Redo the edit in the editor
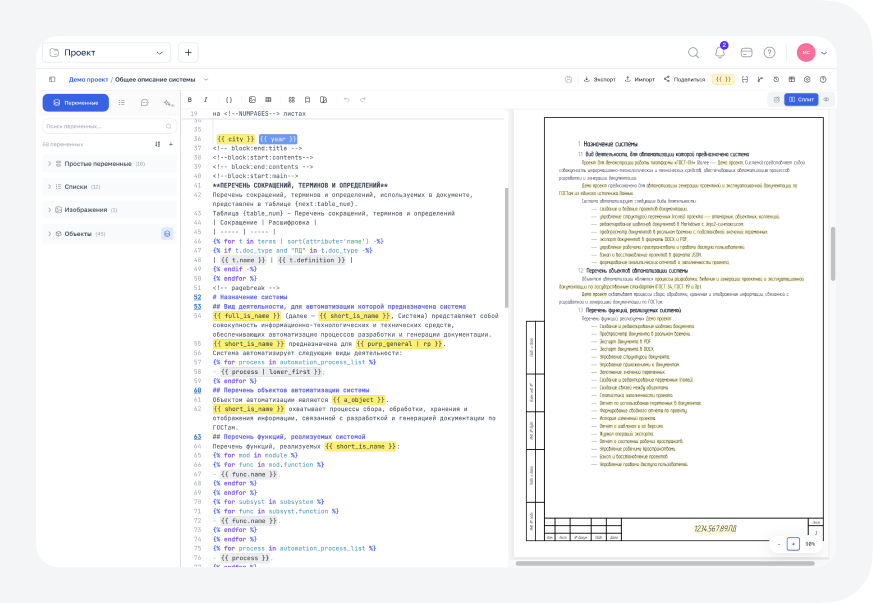 point(362,100)
